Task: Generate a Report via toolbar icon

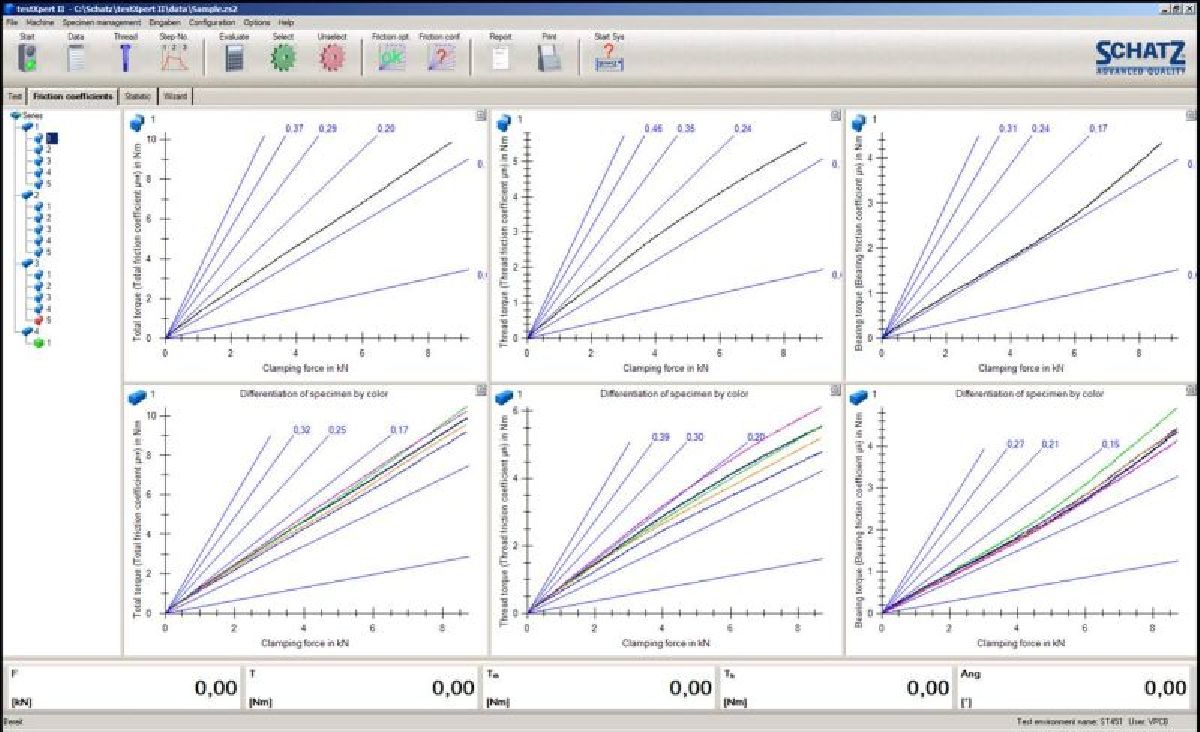Action: (501, 58)
